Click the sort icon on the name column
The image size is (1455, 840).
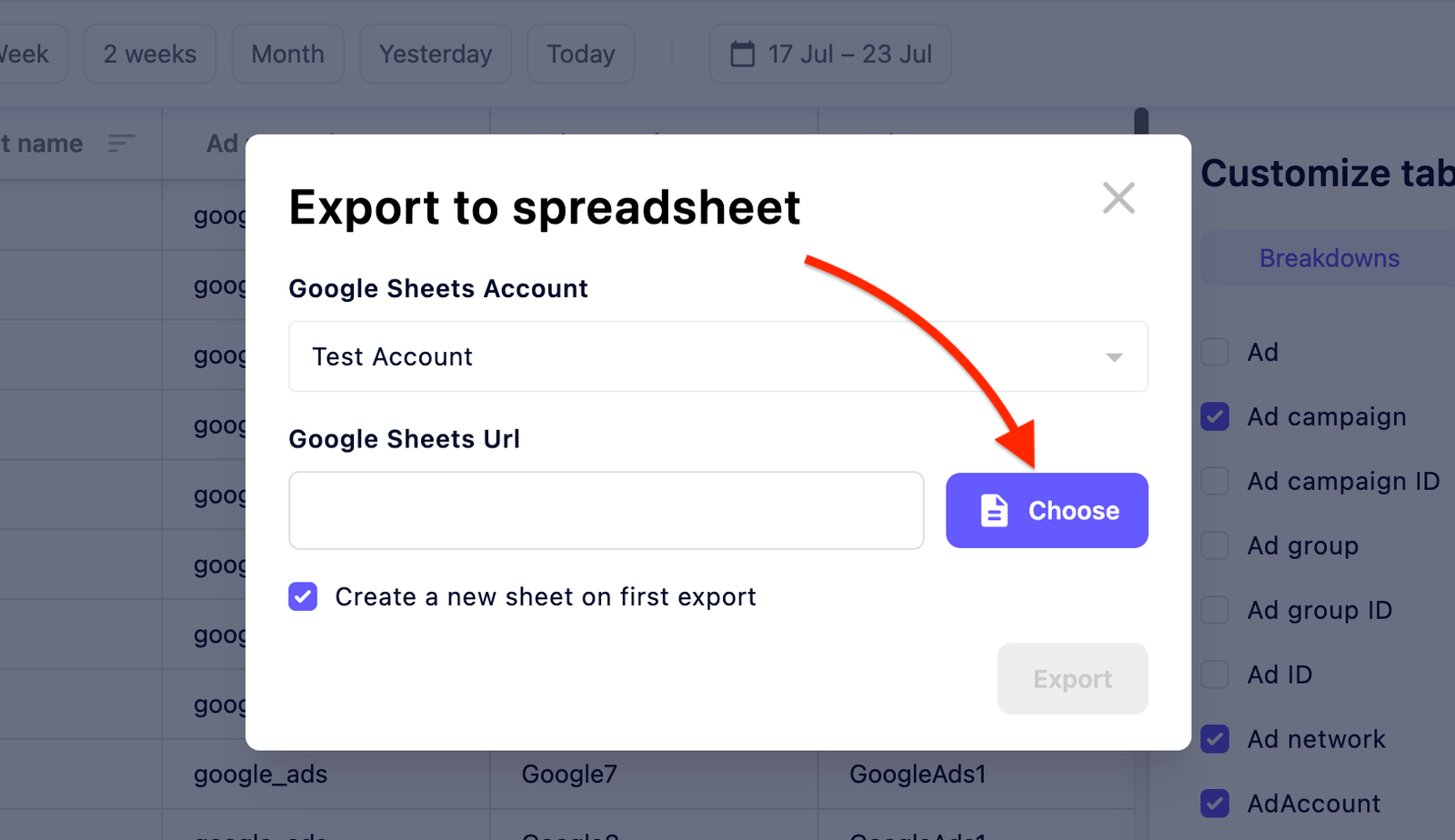point(121,143)
